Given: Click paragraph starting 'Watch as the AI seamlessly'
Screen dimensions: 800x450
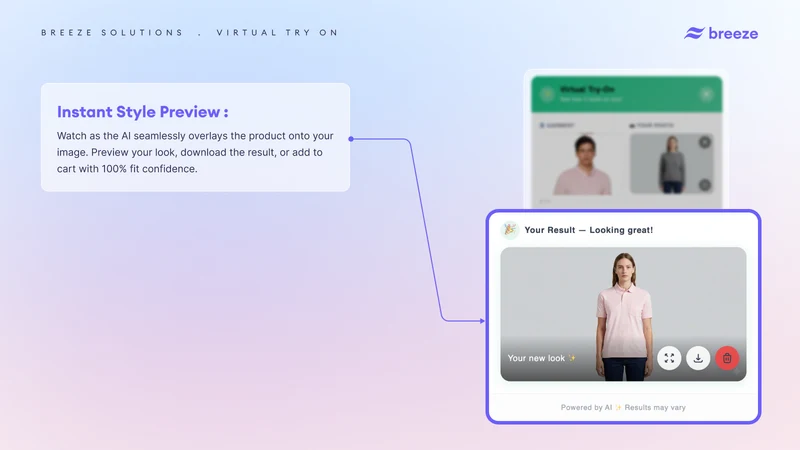Looking at the screenshot, I should point(195,152).
